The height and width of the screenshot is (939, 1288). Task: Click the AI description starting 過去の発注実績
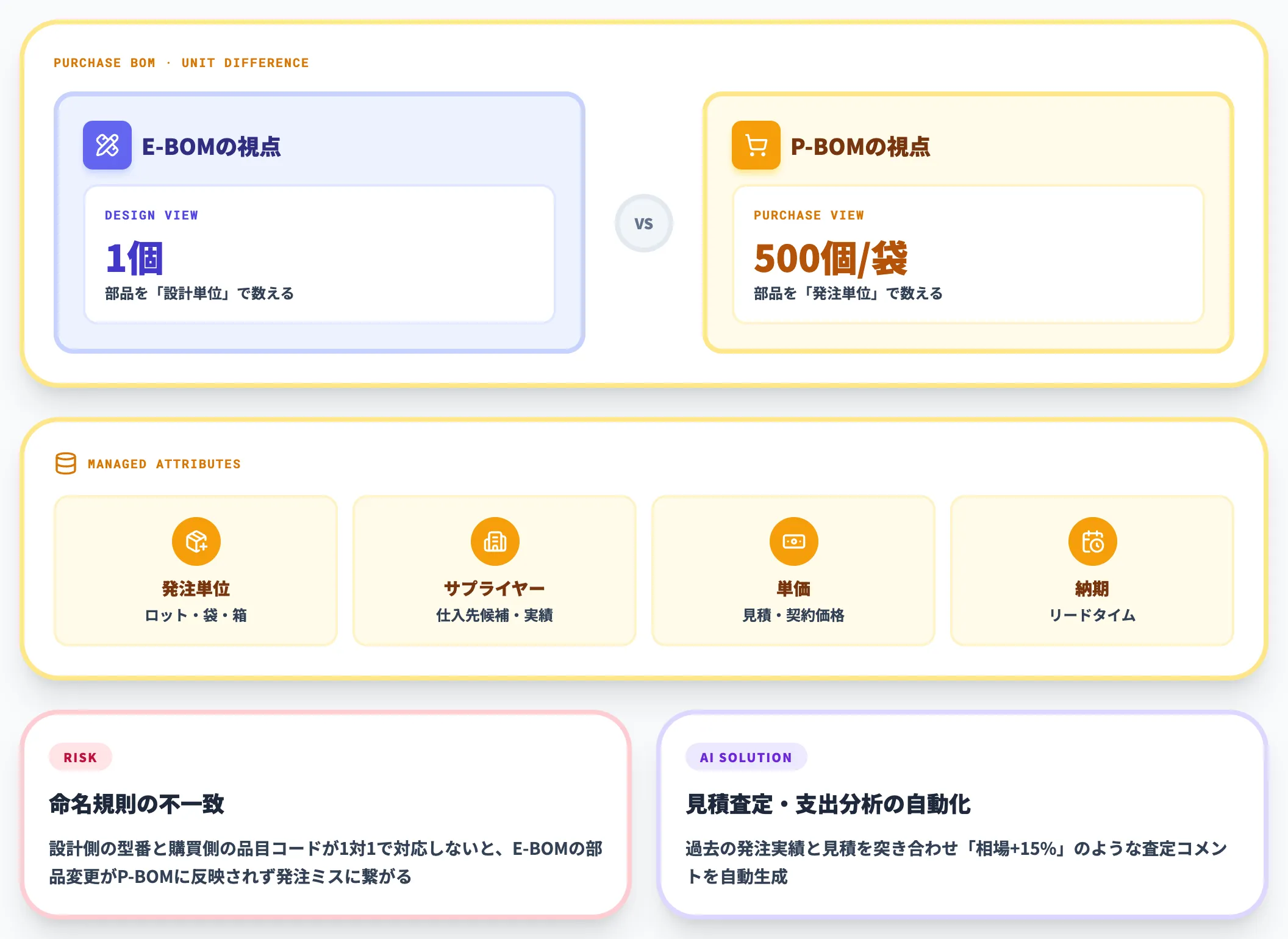[x=956, y=862]
